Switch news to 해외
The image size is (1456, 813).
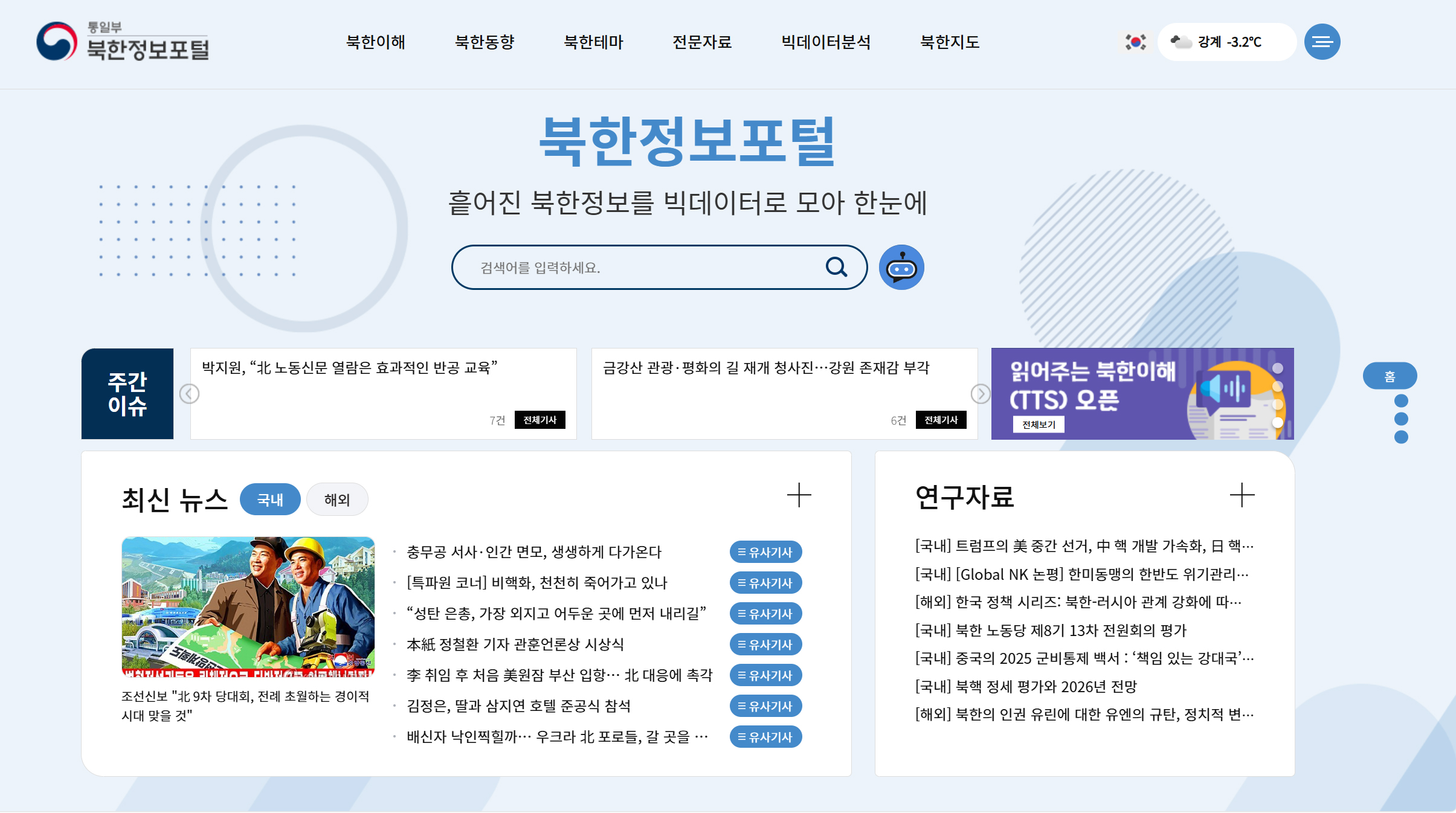coord(337,500)
